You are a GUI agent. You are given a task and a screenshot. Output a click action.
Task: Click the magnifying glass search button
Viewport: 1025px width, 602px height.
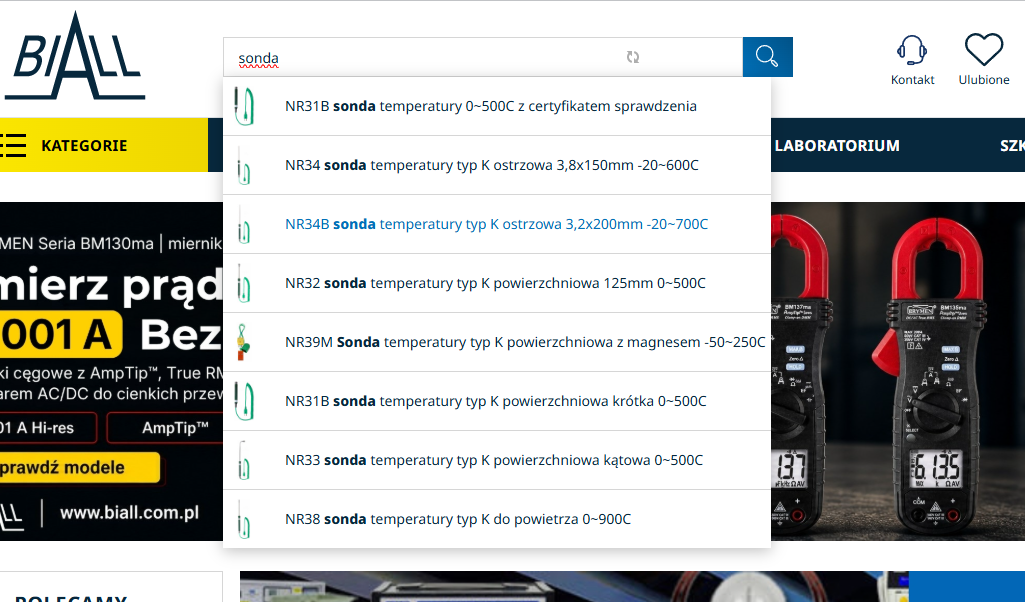pyautogui.click(x=767, y=57)
